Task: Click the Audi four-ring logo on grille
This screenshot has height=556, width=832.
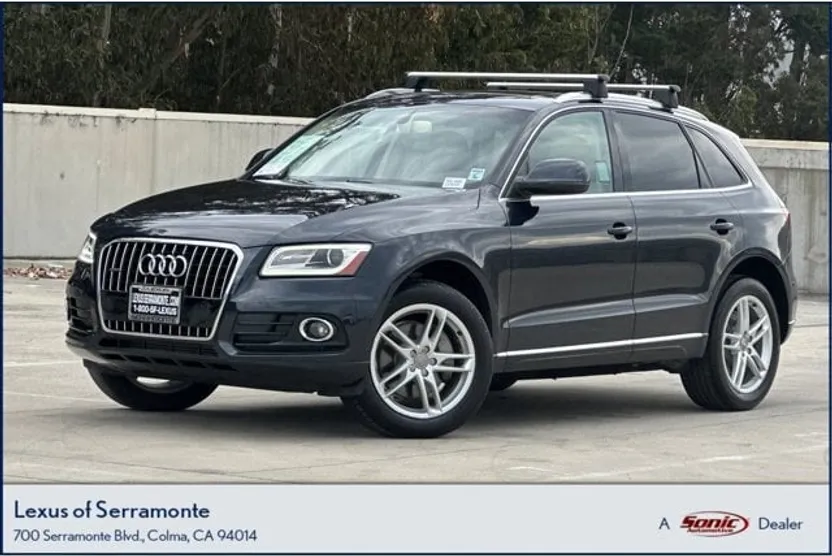Action: (162, 265)
